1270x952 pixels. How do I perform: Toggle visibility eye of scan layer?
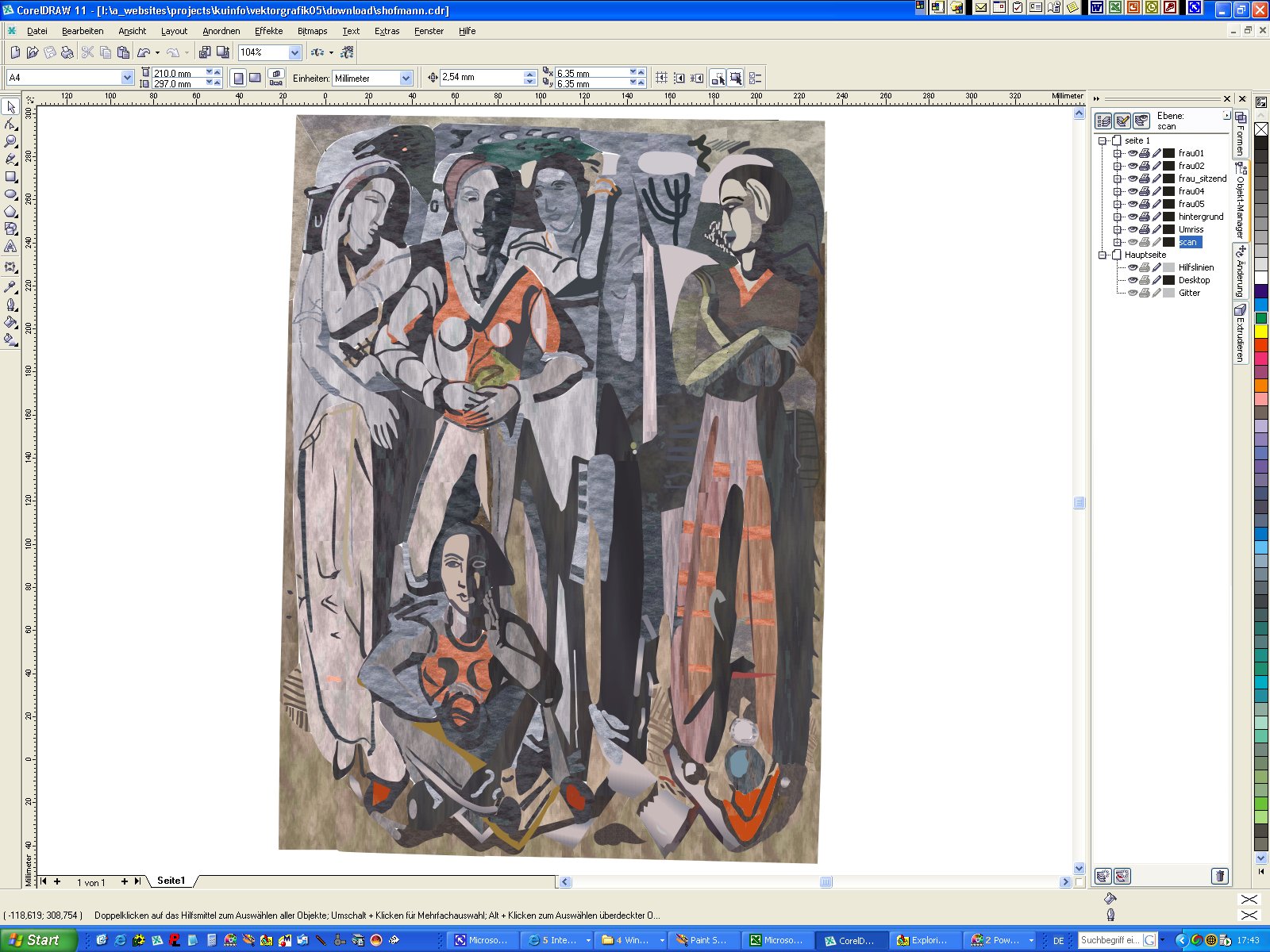pos(1133,242)
